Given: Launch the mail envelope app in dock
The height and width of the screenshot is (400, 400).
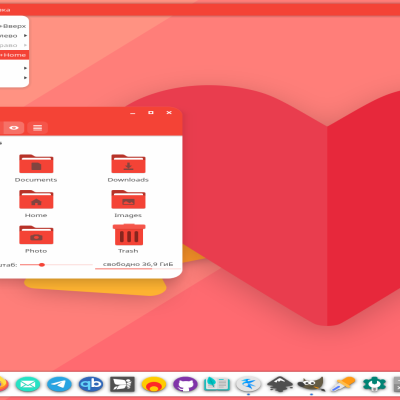Looking at the screenshot, I should (x=28, y=385).
